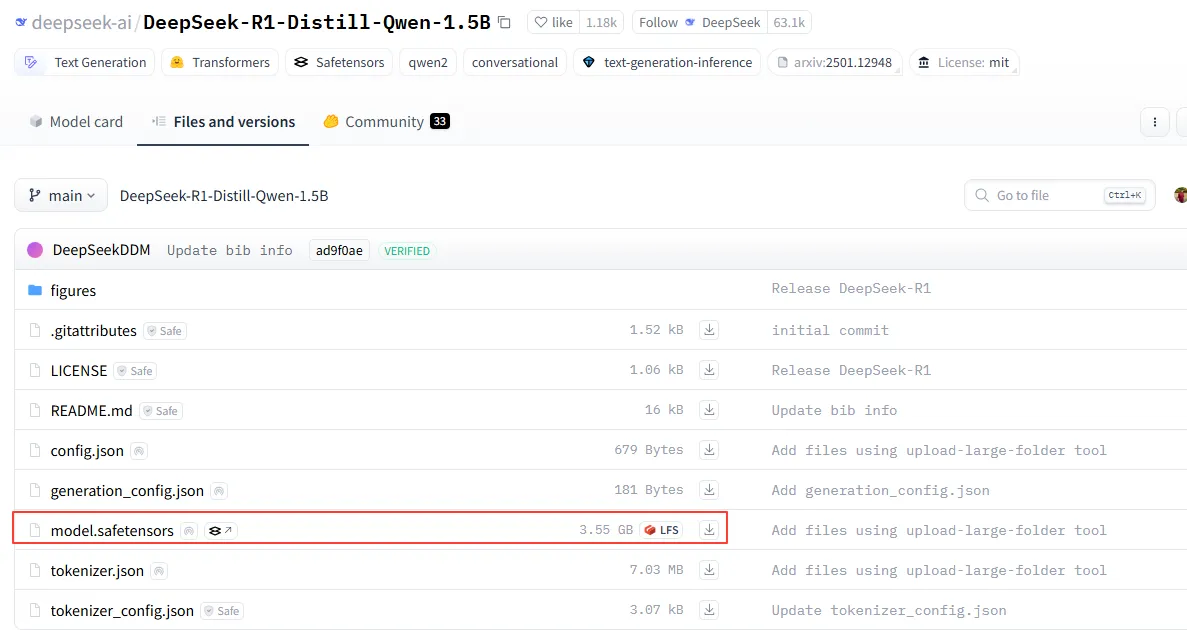Viewport: 1187px width, 630px height.
Task: Download the config.json file
Action: click(x=709, y=450)
